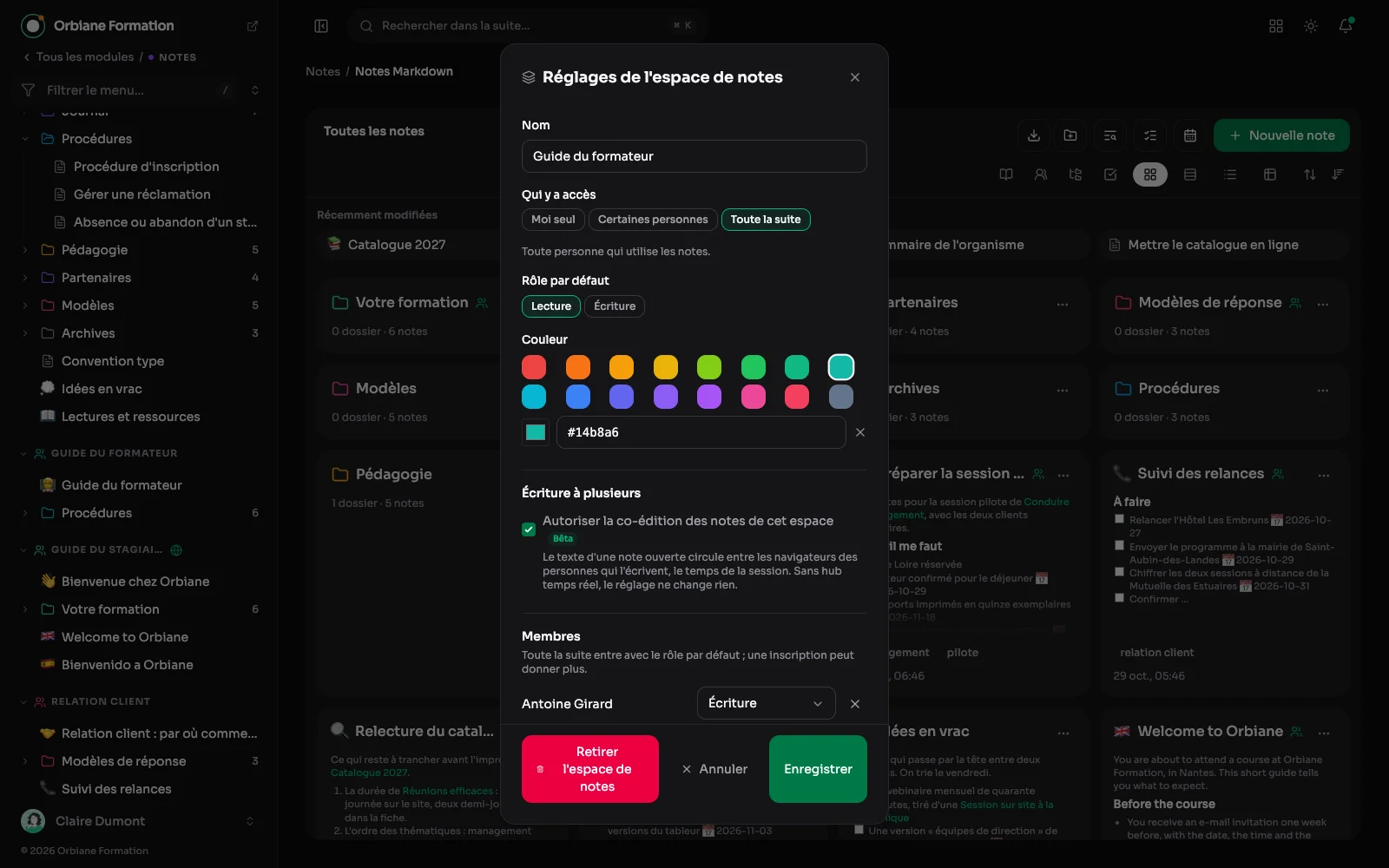Expand the Partenaires folder in sidebar
1389x868 pixels.
click(x=25, y=278)
